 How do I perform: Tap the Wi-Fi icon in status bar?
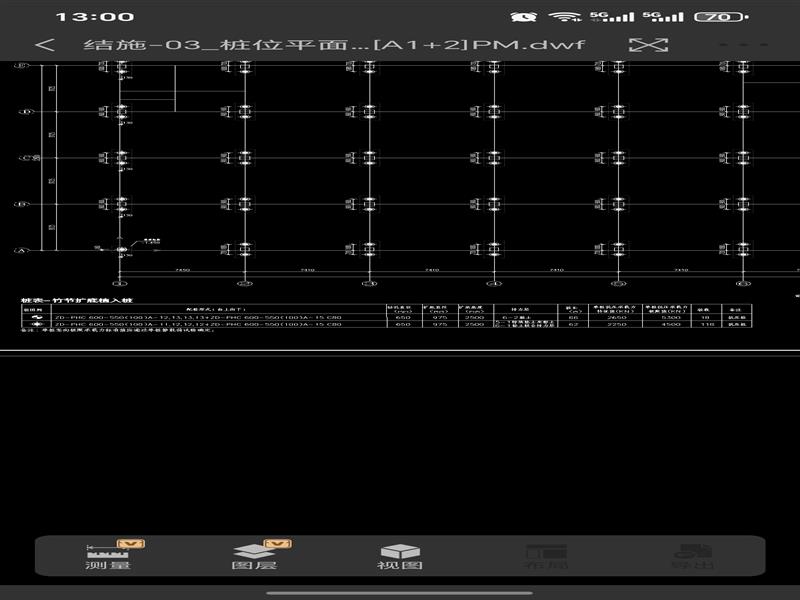tap(566, 17)
